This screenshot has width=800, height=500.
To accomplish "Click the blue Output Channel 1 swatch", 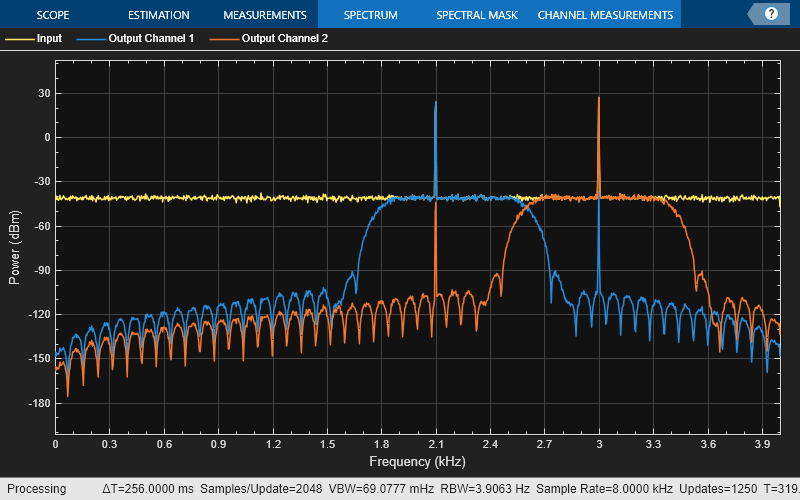I will point(91,39).
